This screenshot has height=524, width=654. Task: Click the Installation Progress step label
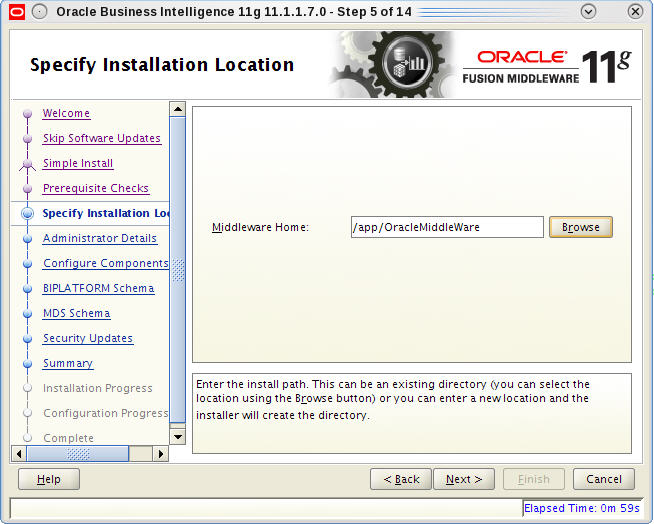(98, 388)
